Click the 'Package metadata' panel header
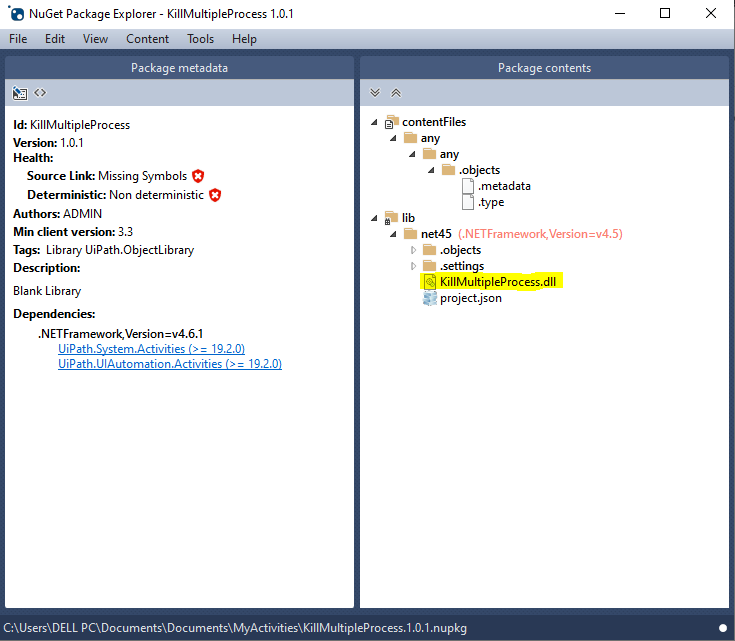Screen dimensions: 735x641 [x=179, y=68]
